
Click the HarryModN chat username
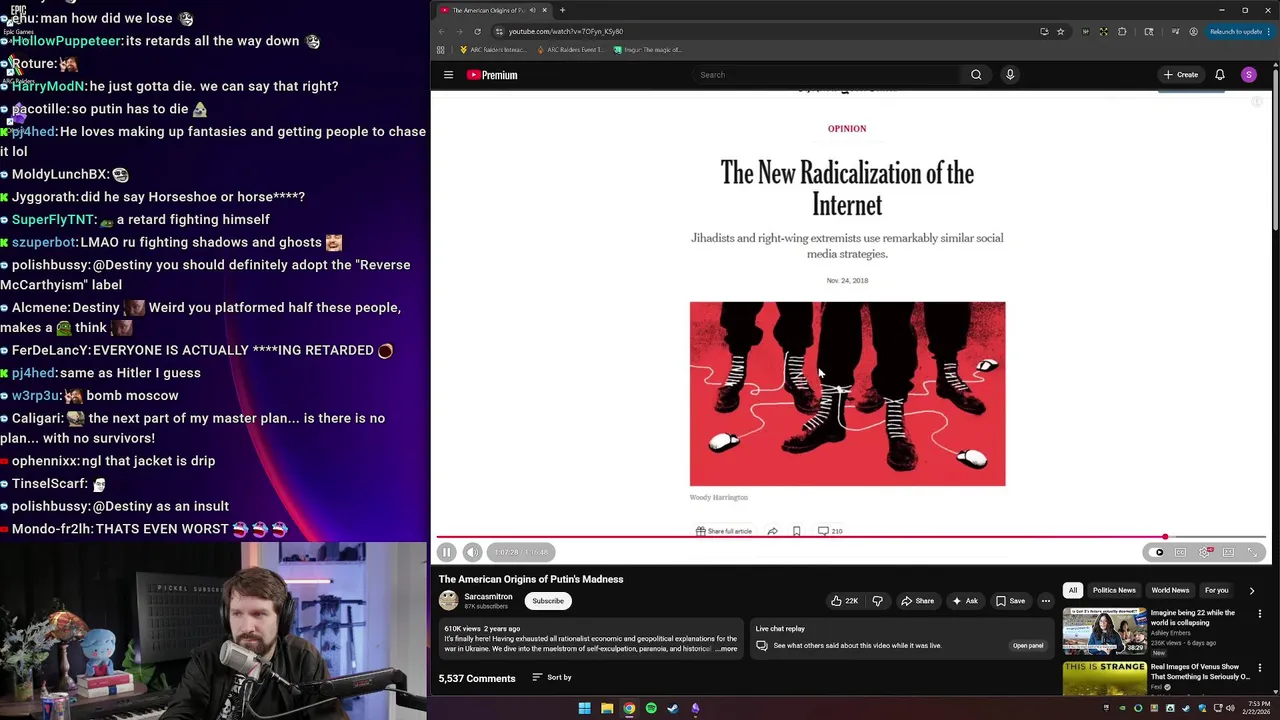pyautogui.click(x=48, y=86)
